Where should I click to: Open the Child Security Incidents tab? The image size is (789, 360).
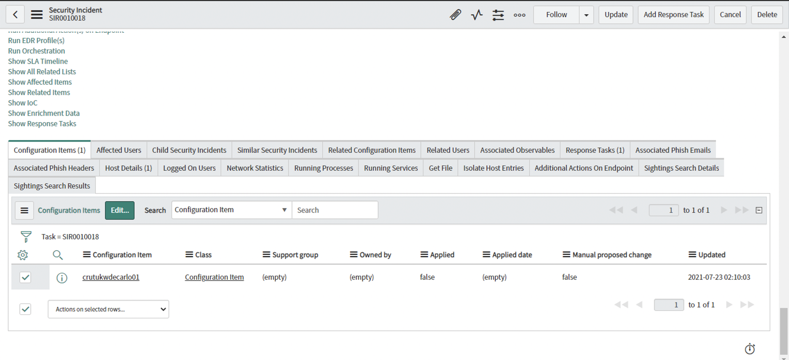click(x=189, y=150)
